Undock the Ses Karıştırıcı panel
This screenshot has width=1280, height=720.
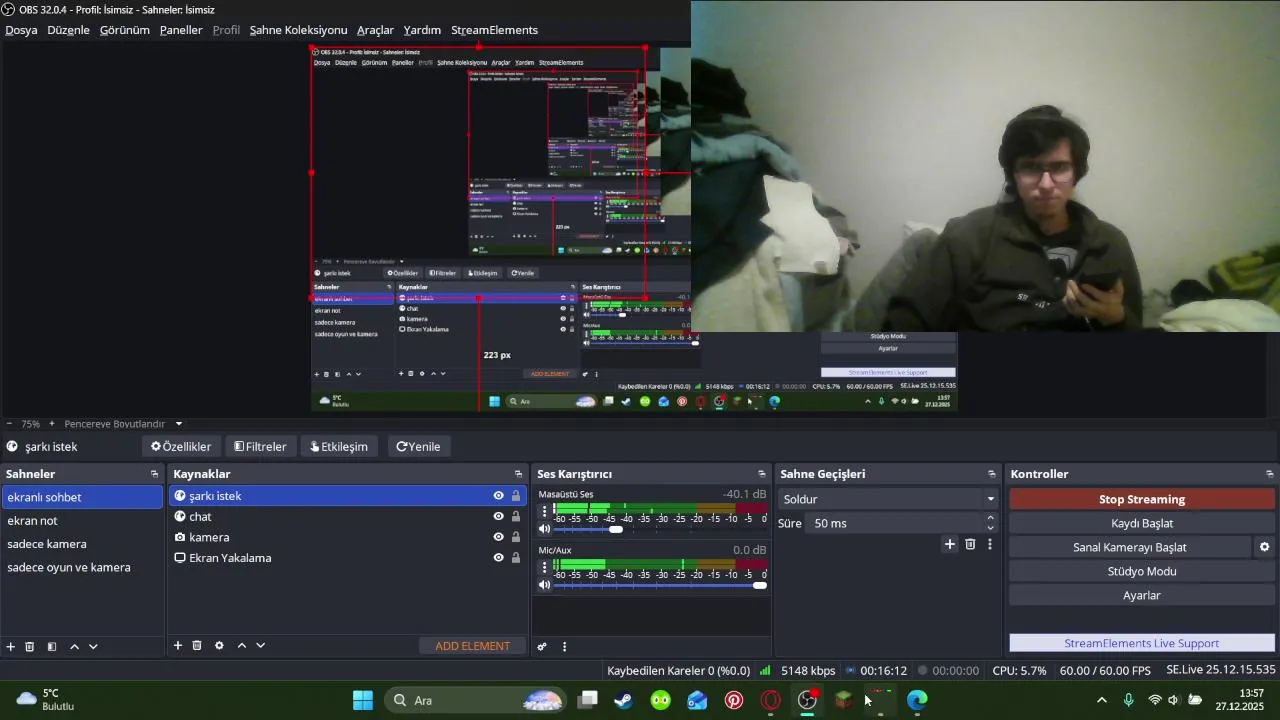761,474
